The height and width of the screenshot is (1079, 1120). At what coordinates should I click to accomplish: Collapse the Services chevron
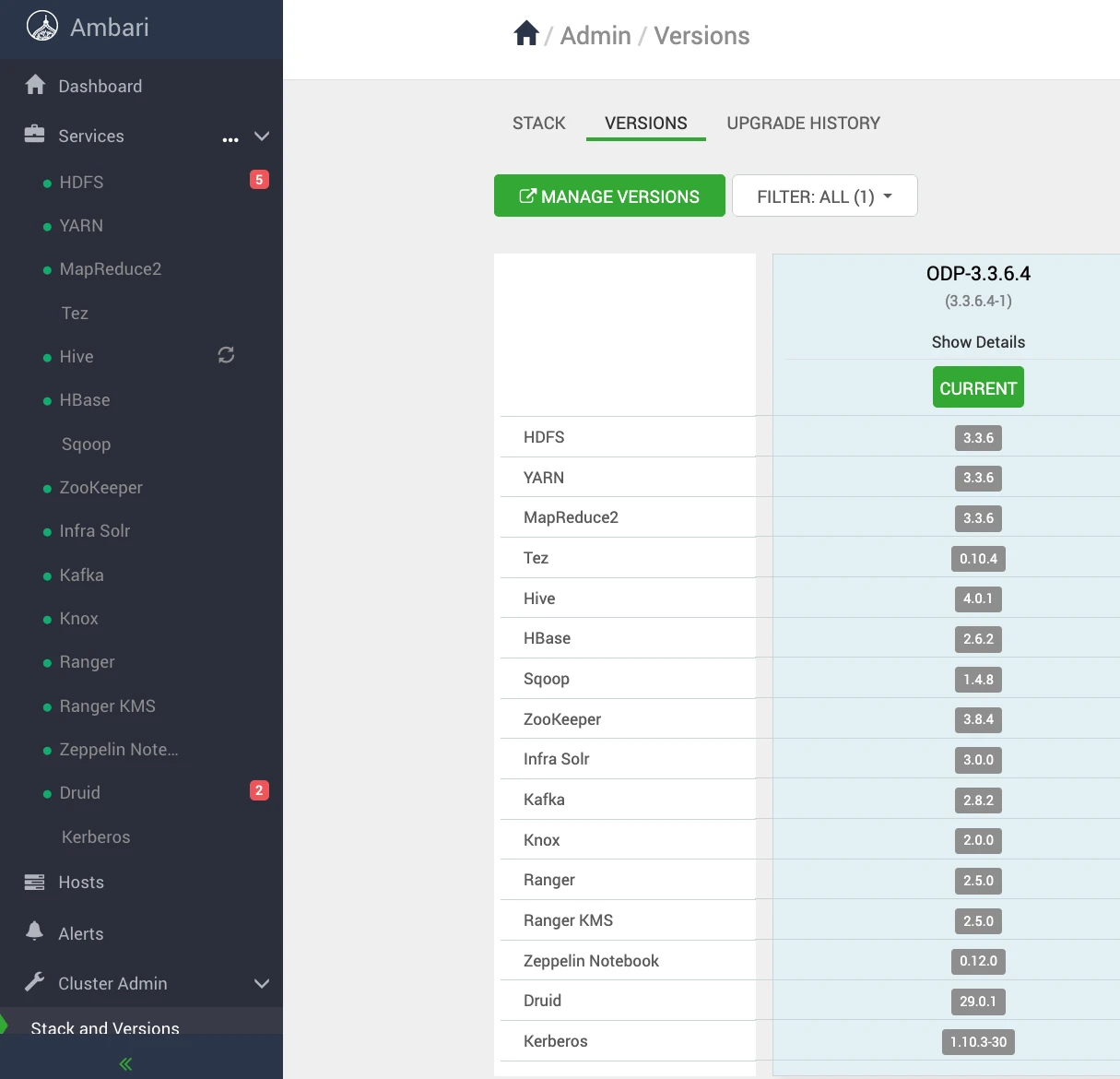(x=262, y=136)
